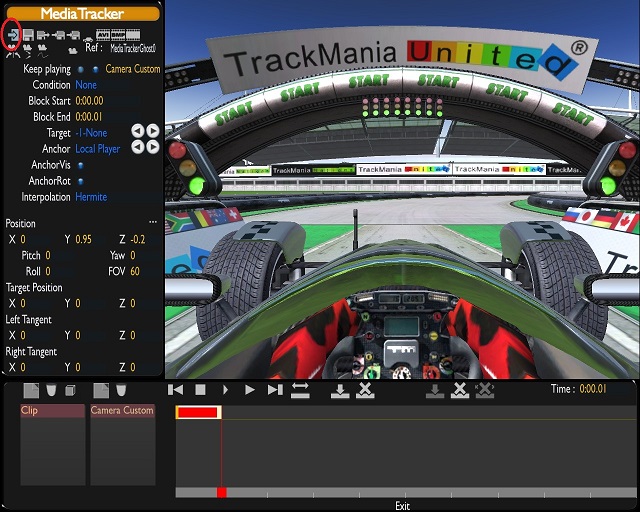The width and height of the screenshot is (640, 512).
Task: Click the Left Tangent Y value
Action: [78, 336]
